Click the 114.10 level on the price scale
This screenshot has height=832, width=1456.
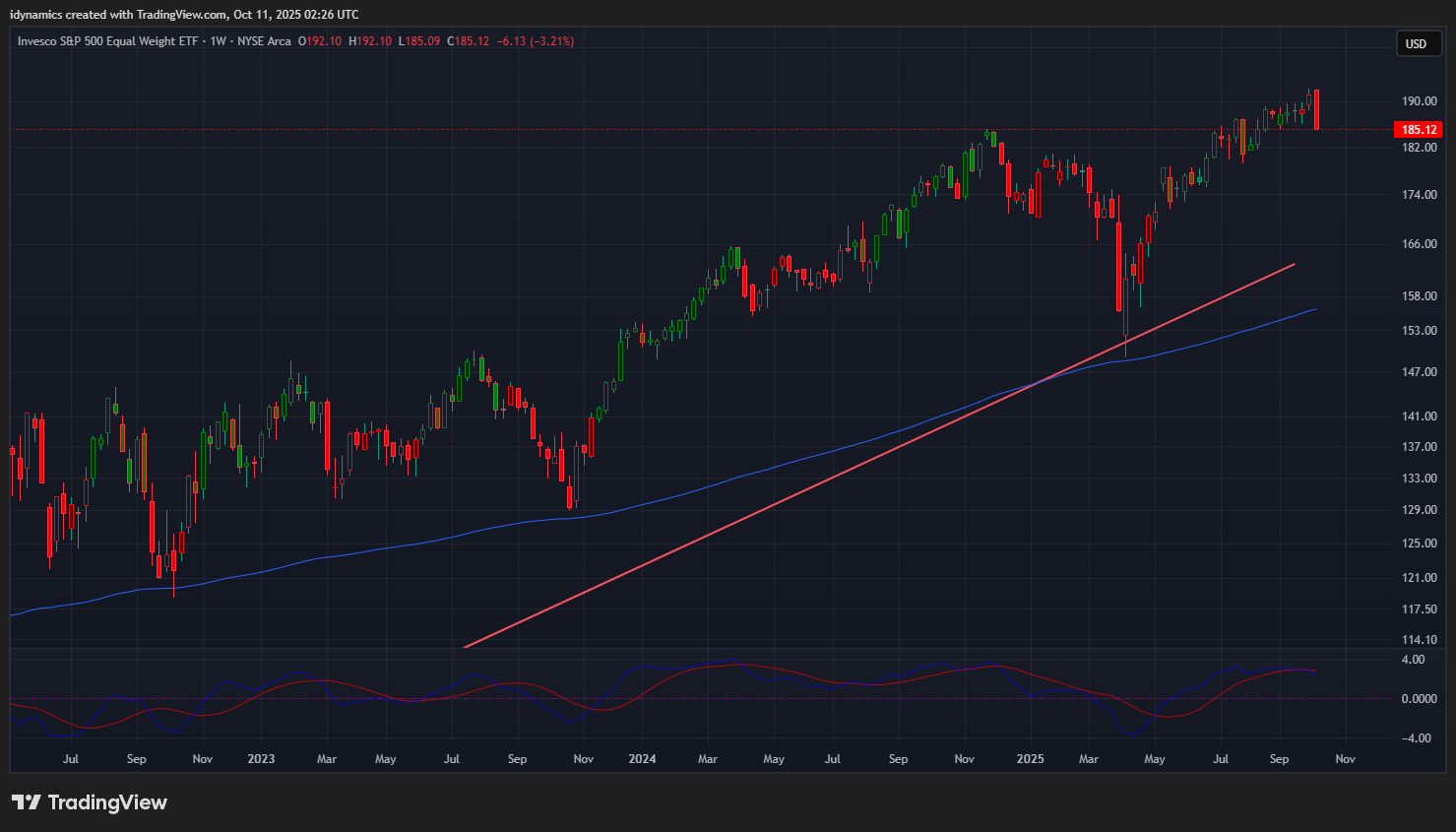point(1419,640)
